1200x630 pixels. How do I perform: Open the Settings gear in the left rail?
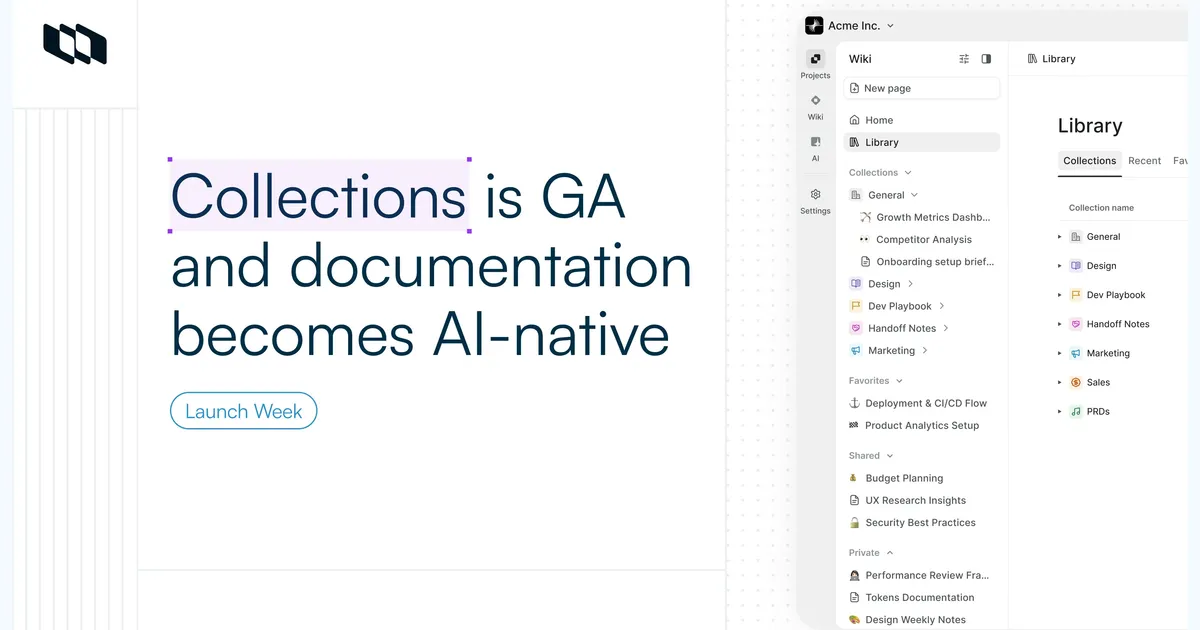point(816,194)
